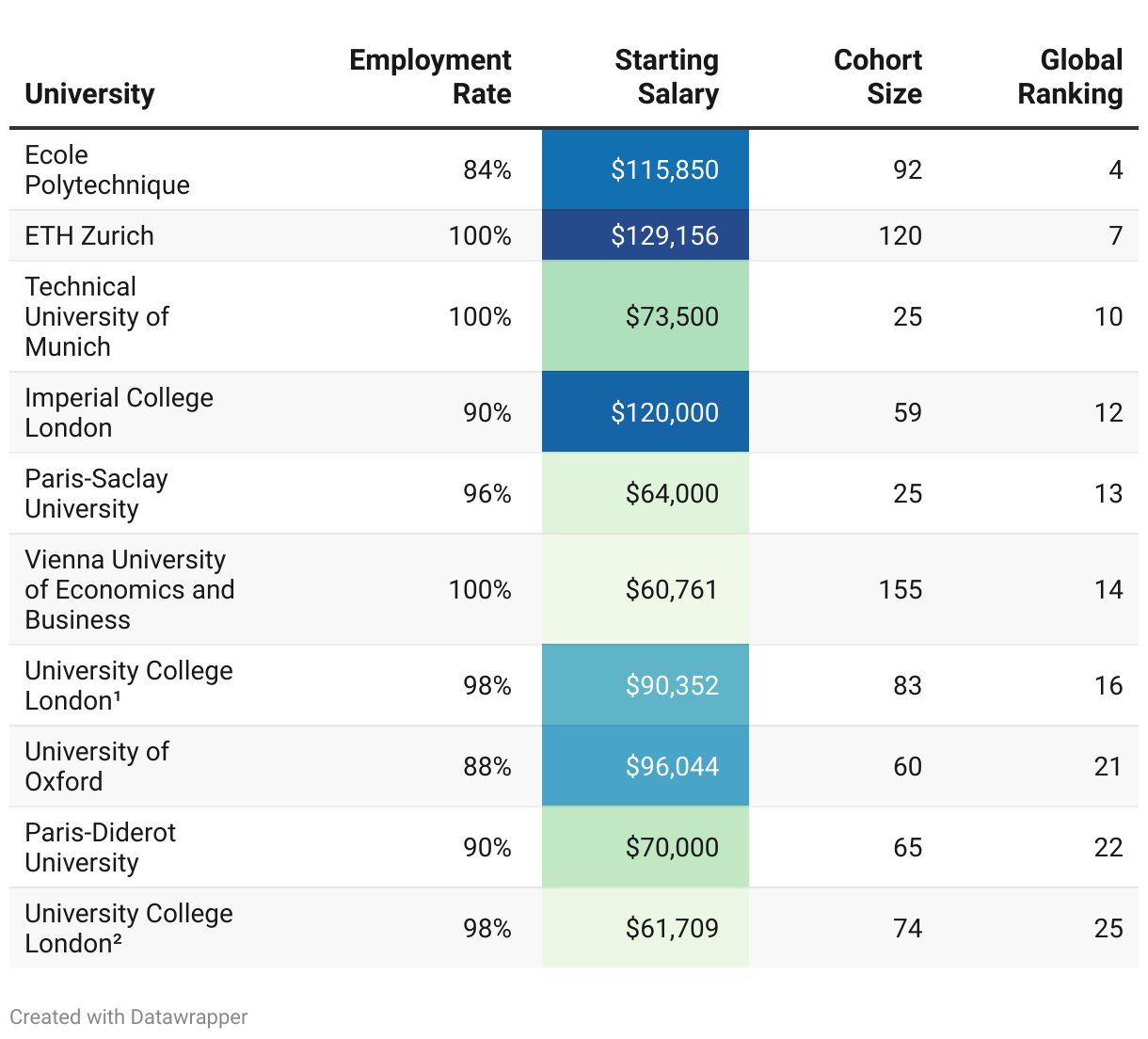Click the Global Ranking column header

point(1070,77)
